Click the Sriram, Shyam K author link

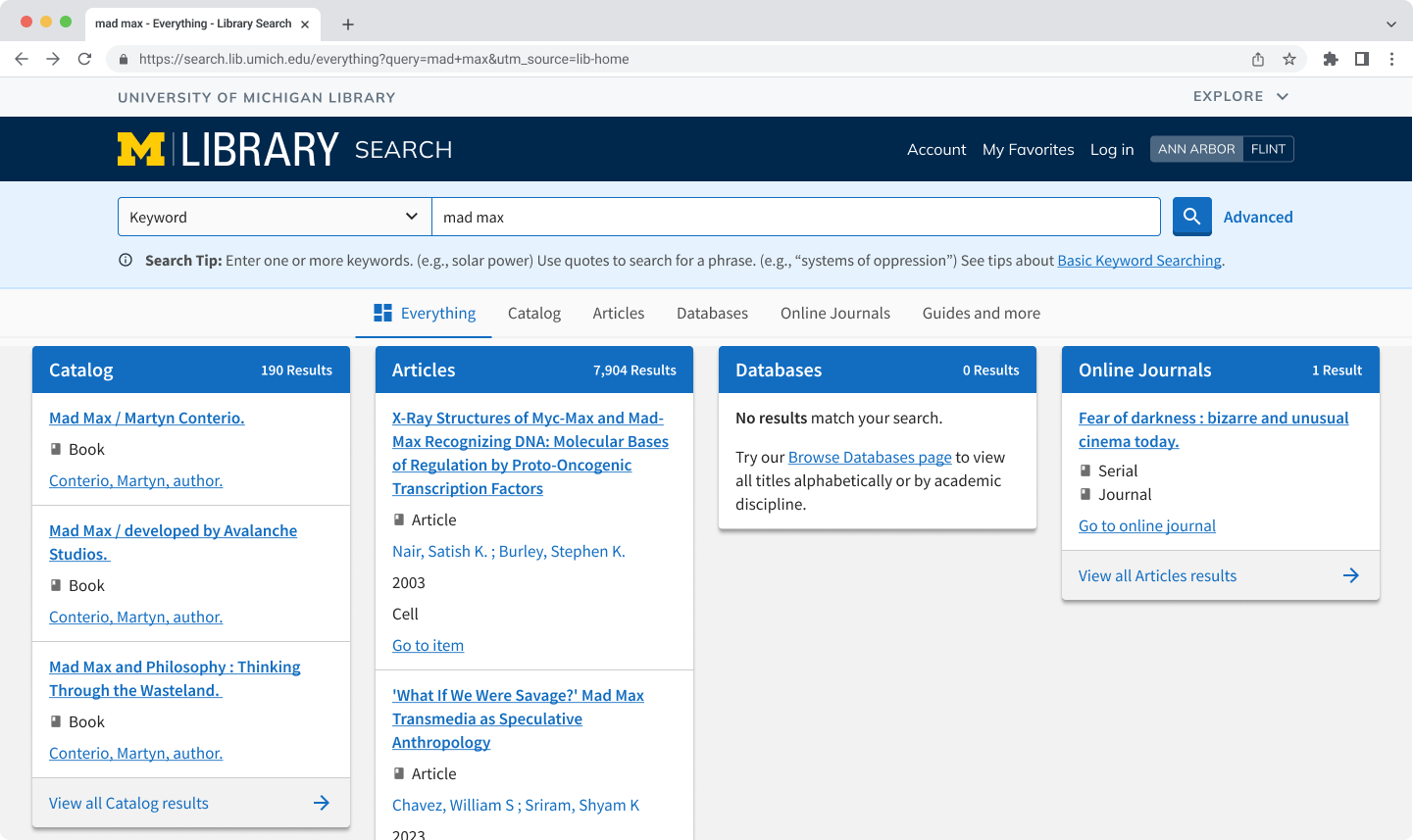(x=582, y=805)
